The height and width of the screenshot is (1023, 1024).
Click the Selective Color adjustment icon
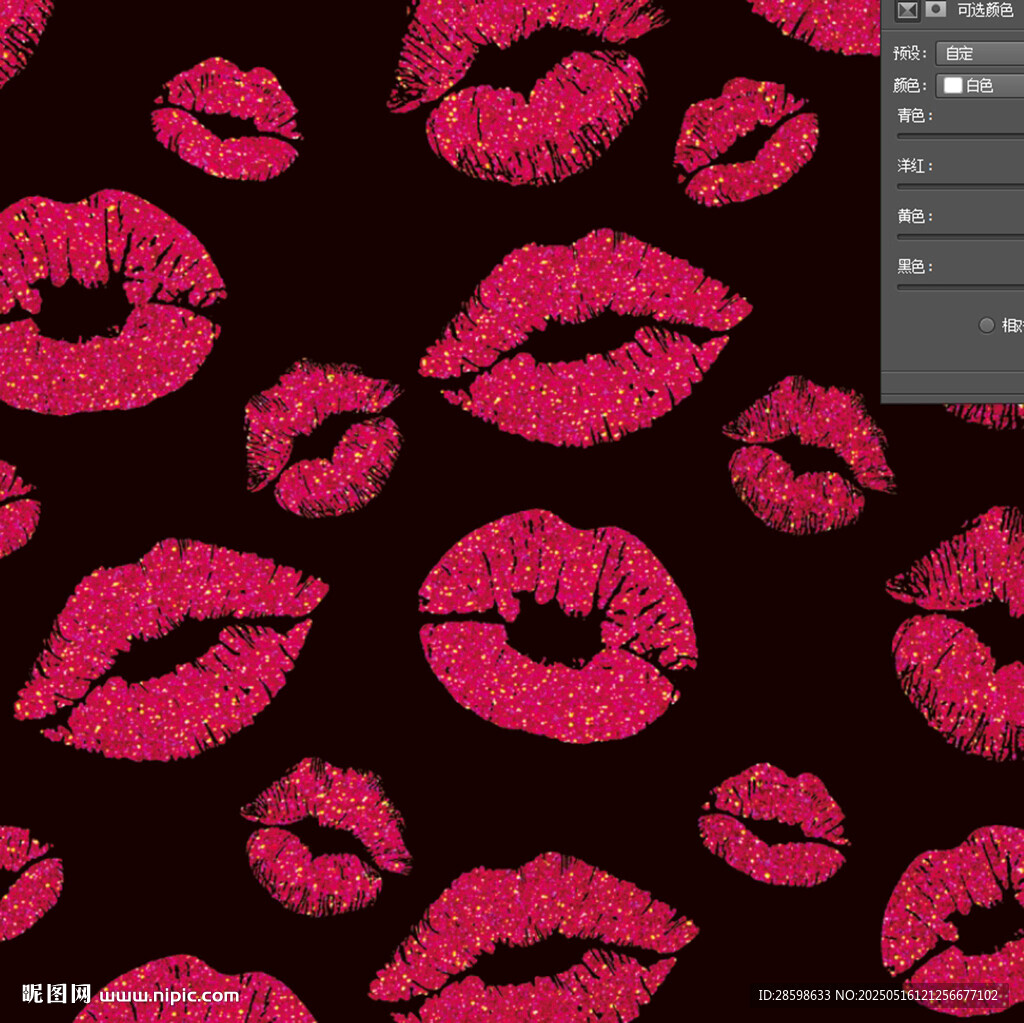(907, 10)
